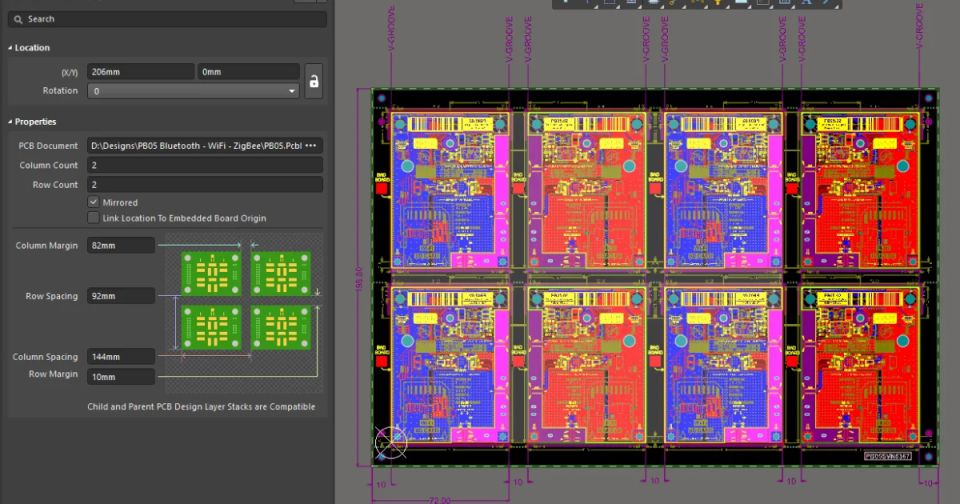Select the yellow via tool in the active bar
This screenshot has height=504, width=960.
point(718,3)
